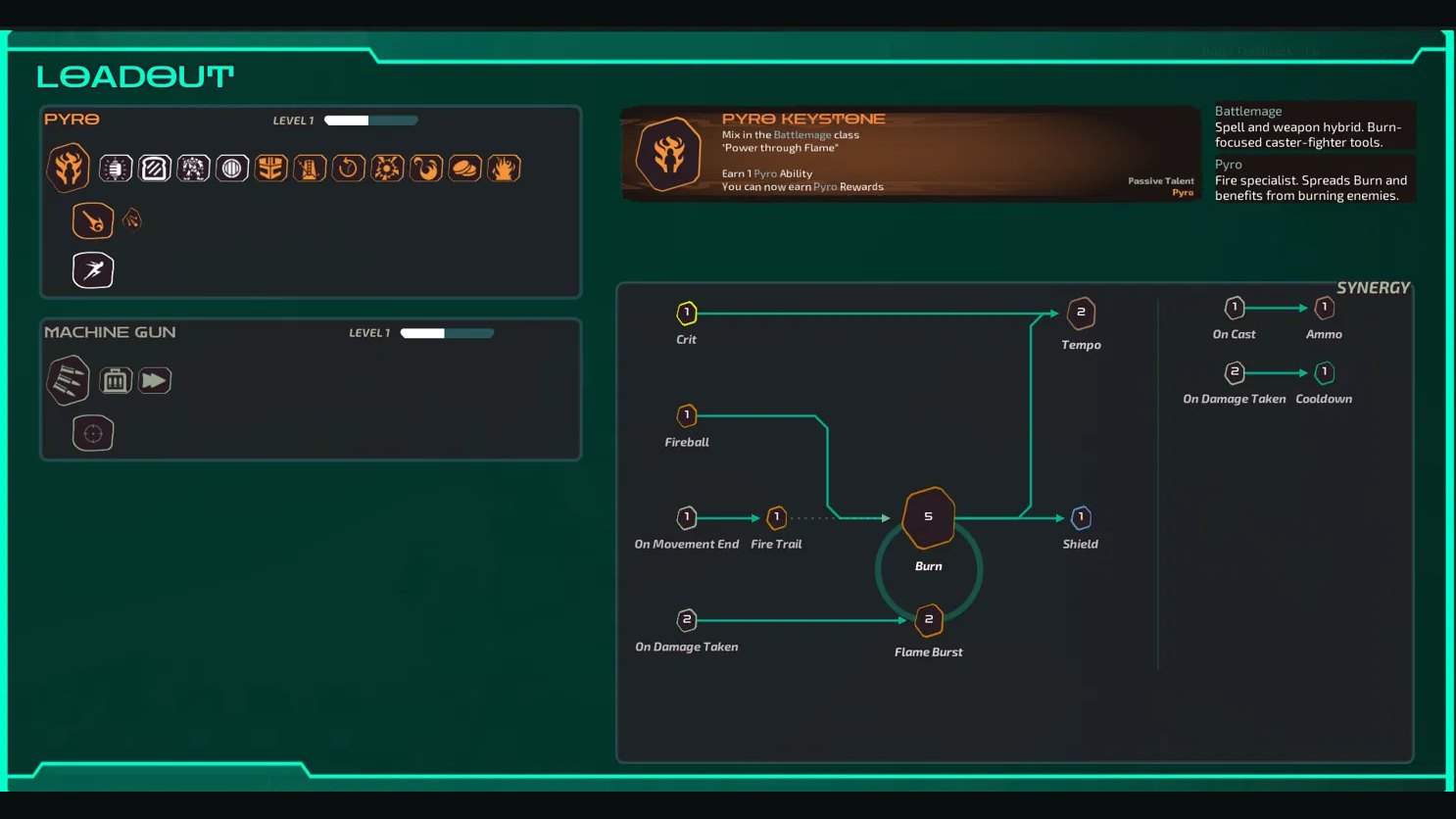The height and width of the screenshot is (819, 1456).
Task: Select the Fire Trail node
Action: click(x=776, y=517)
